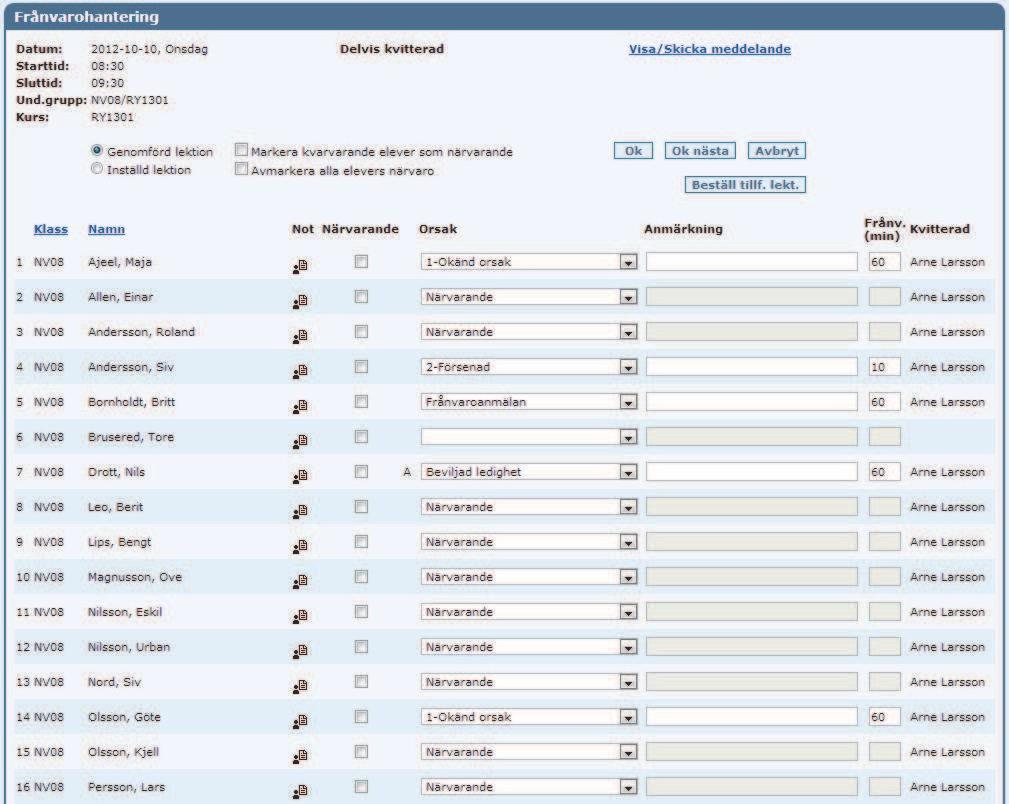Click student name Lips, Bengt
Viewport: 1009px width, 804px height.
120,542
